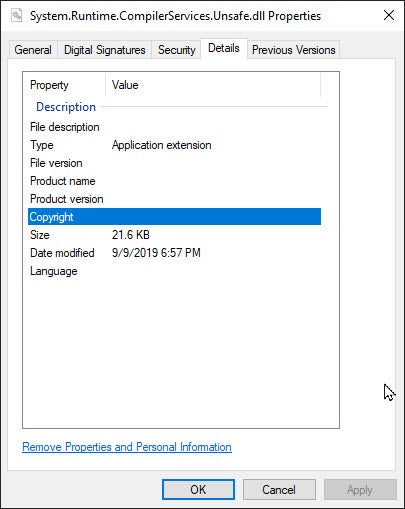405x509 pixels.
Task: Close the Properties dialog window
Action: point(389,15)
